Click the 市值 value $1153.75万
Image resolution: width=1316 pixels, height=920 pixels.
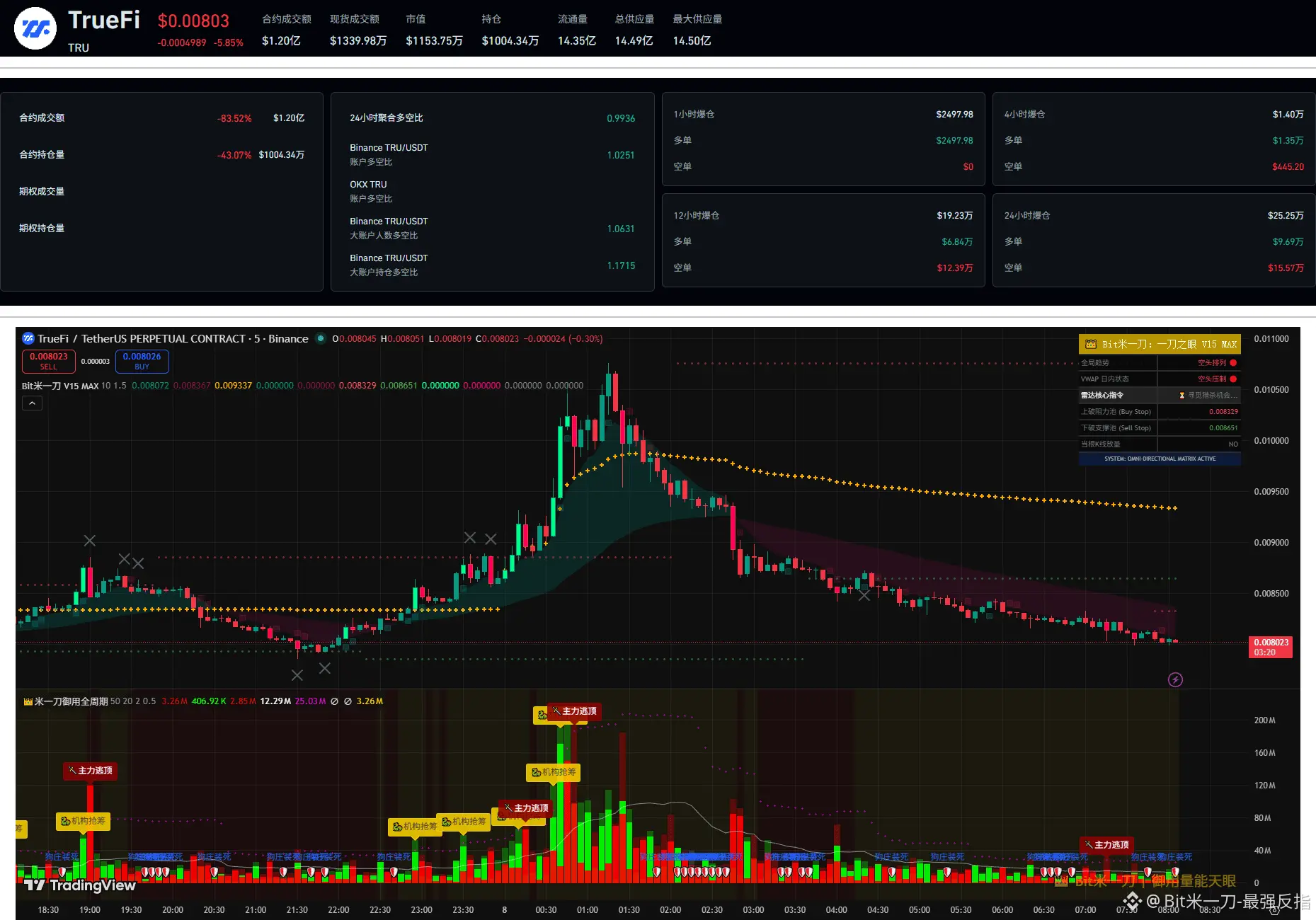(x=434, y=41)
